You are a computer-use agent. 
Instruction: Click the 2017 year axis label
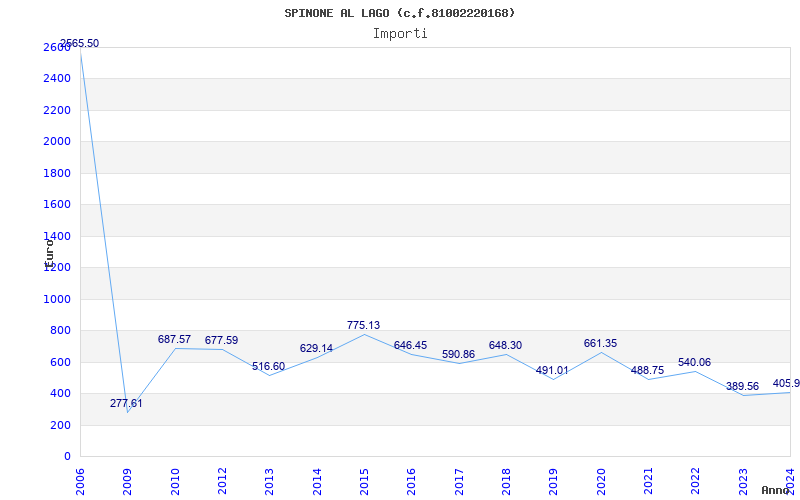point(459,481)
